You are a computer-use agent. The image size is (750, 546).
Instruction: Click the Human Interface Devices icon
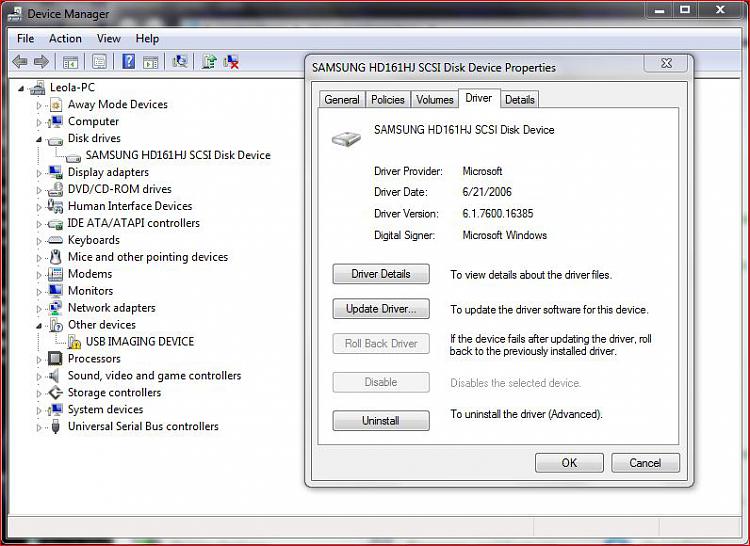(x=55, y=206)
